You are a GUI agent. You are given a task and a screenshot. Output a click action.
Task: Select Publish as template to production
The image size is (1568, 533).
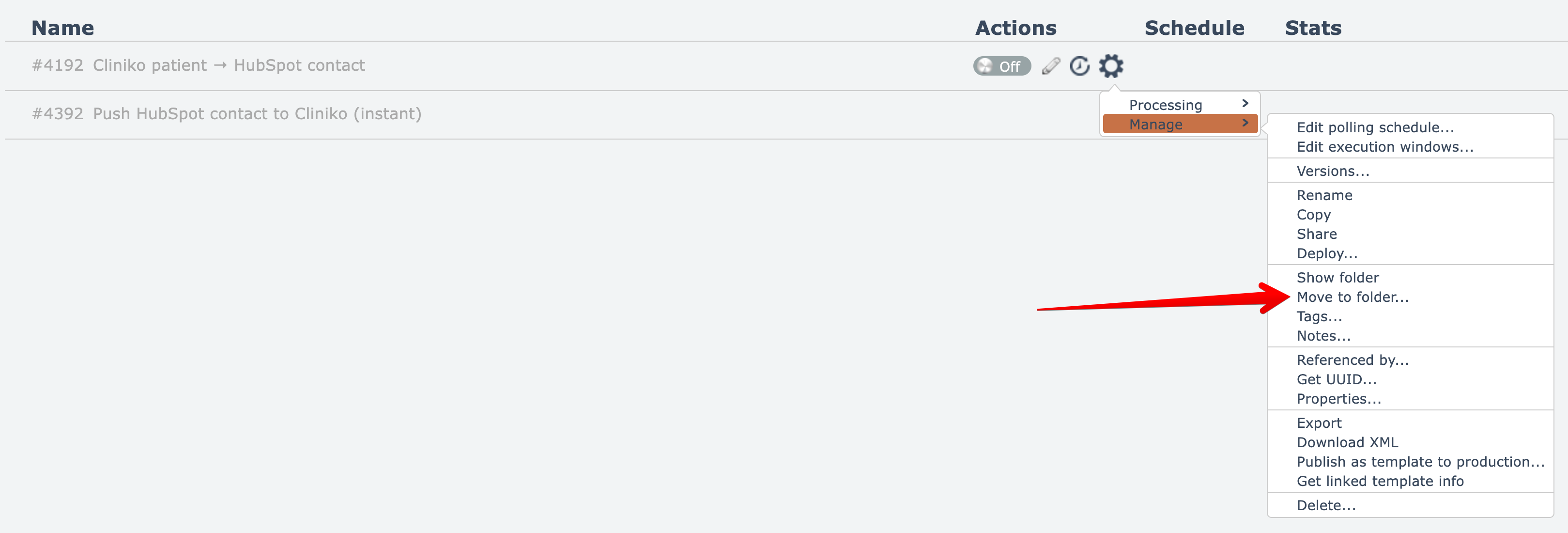pos(1420,462)
